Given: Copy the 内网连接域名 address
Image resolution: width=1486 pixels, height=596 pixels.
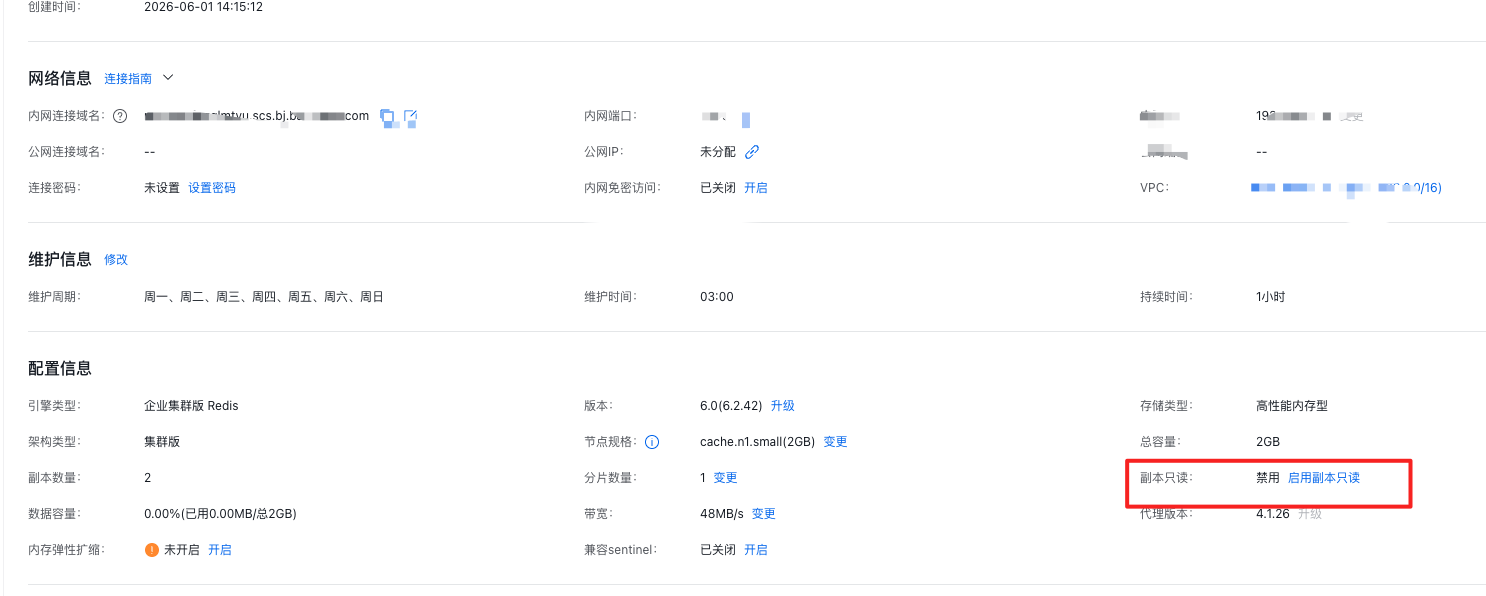Looking at the screenshot, I should pos(387,116).
